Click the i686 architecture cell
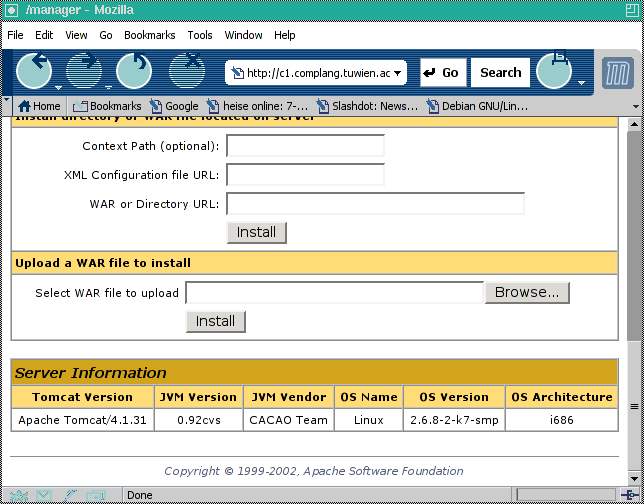The height and width of the screenshot is (504, 644). pyautogui.click(x=561, y=420)
